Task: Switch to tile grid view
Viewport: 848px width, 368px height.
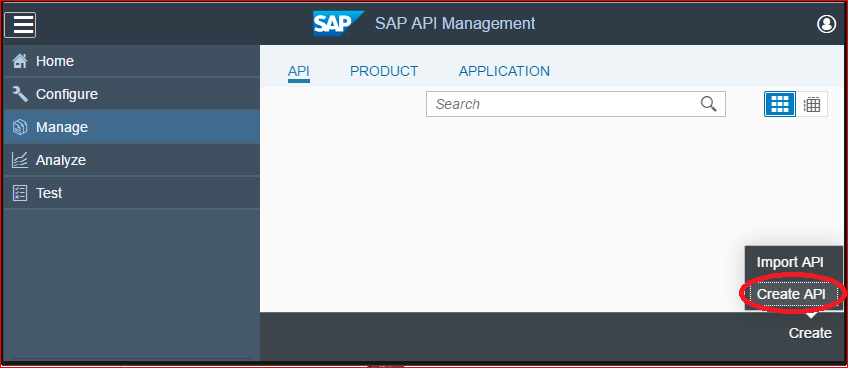Action: click(779, 104)
